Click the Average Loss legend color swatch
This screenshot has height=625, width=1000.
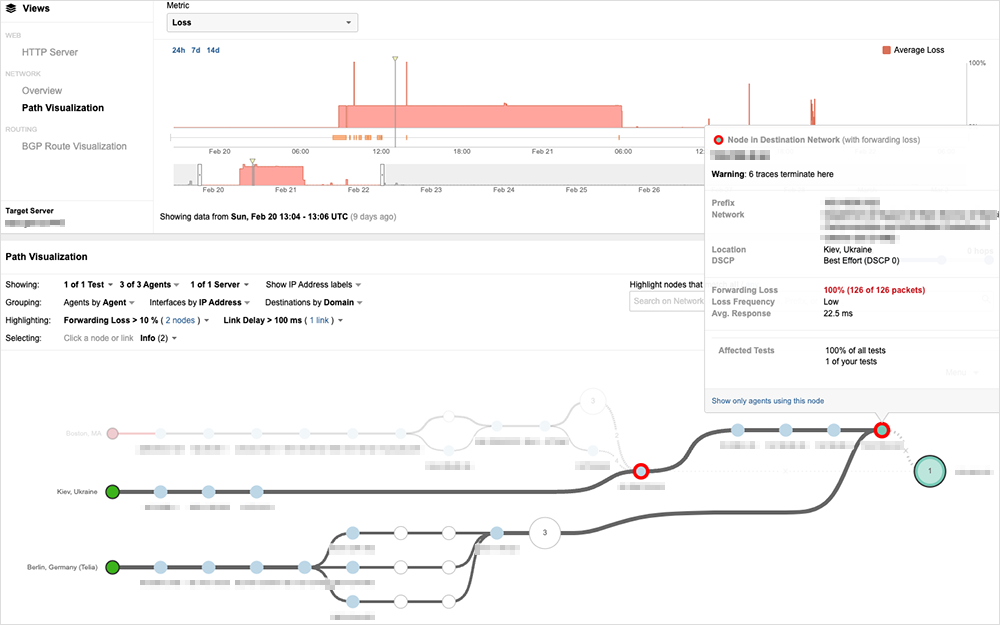pos(887,50)
